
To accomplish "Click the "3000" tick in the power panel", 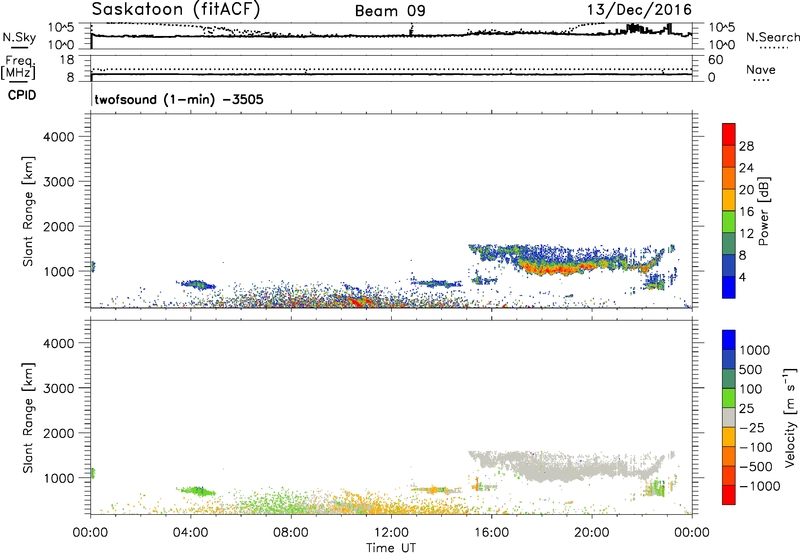I will pos(58,182).
